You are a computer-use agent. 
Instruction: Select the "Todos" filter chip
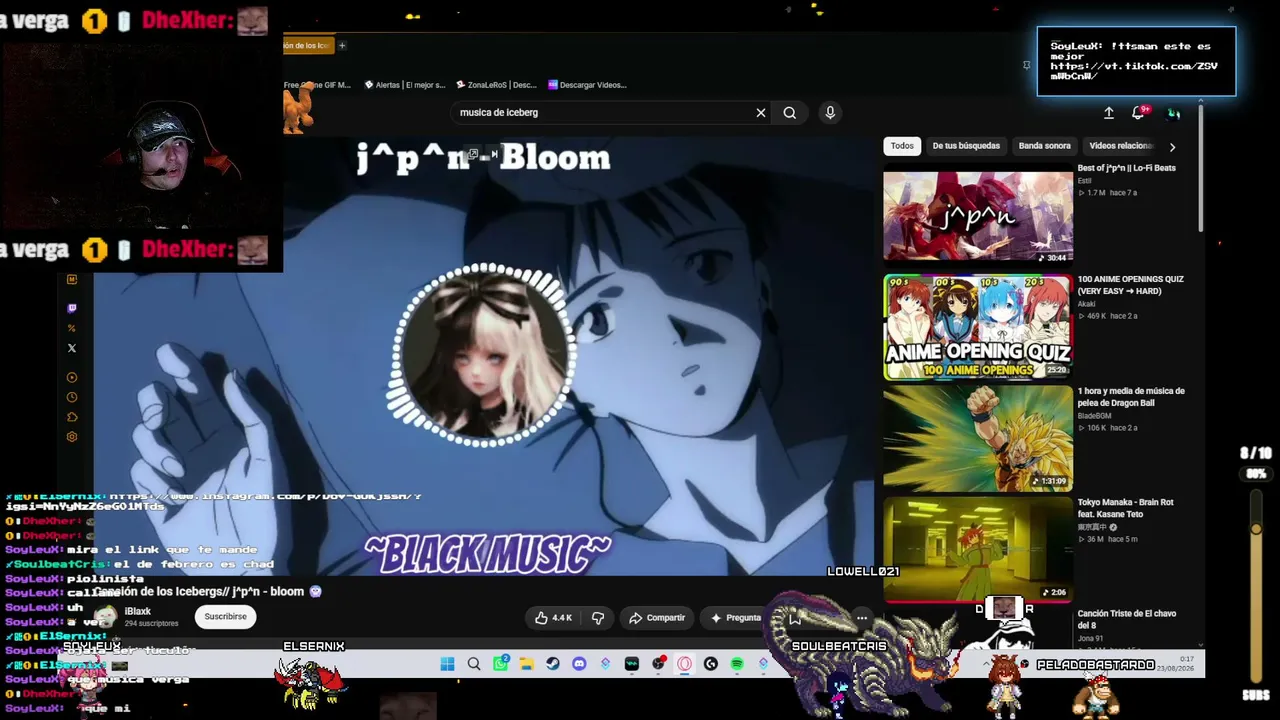(x=902, y=146)
